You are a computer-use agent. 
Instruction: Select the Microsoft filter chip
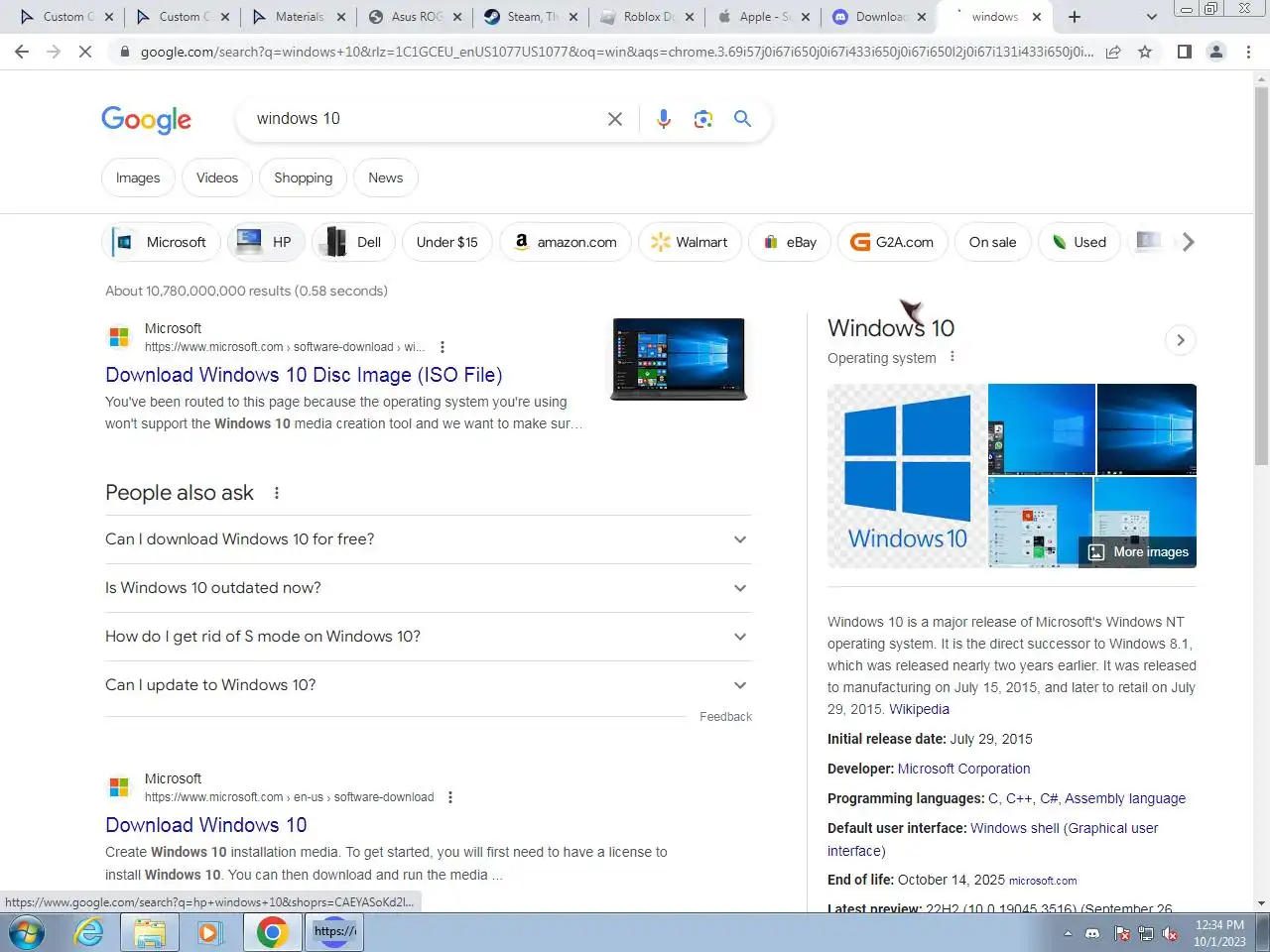(x=161, y=242)
